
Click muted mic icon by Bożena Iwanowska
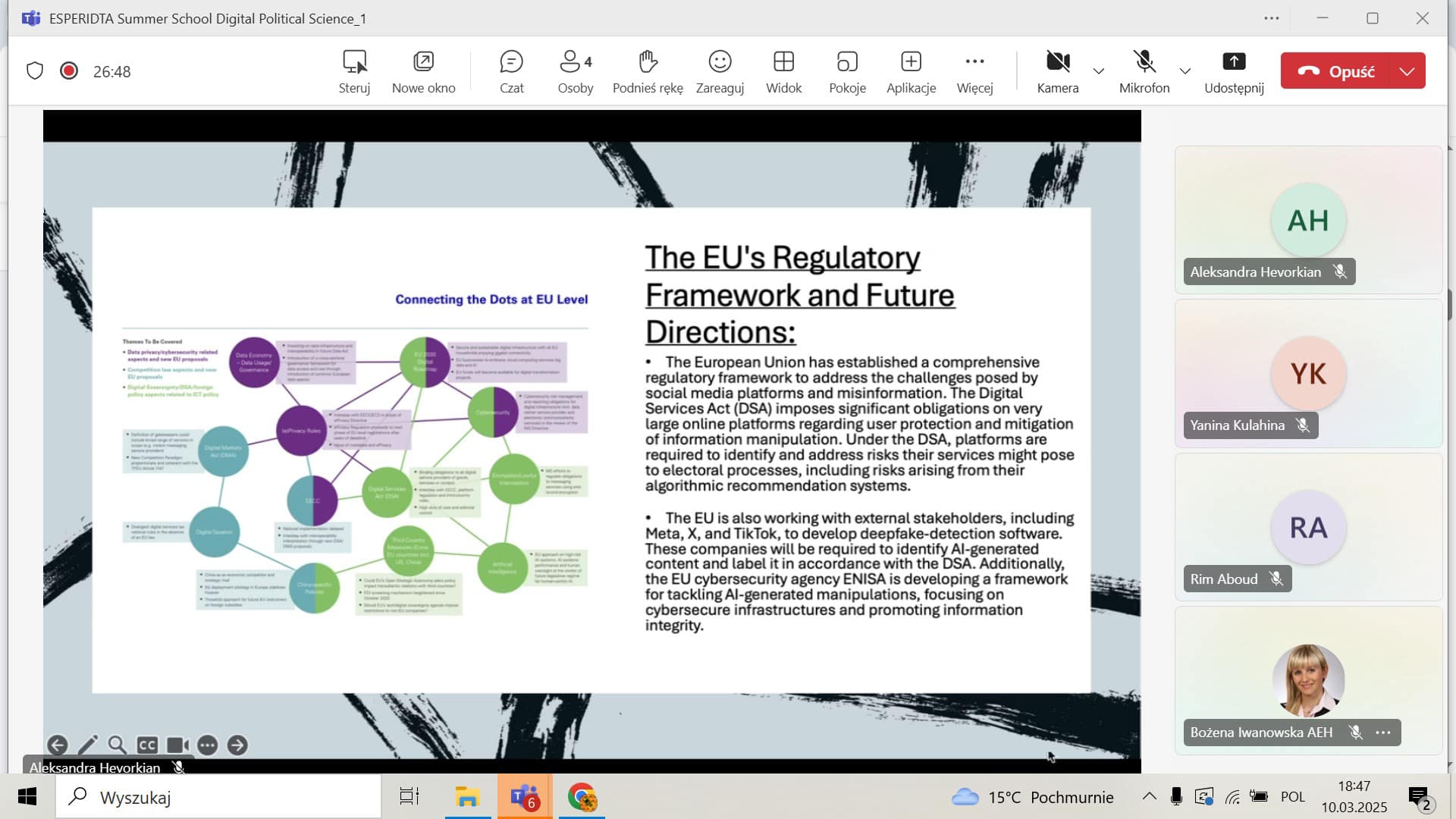point(1356,733)
